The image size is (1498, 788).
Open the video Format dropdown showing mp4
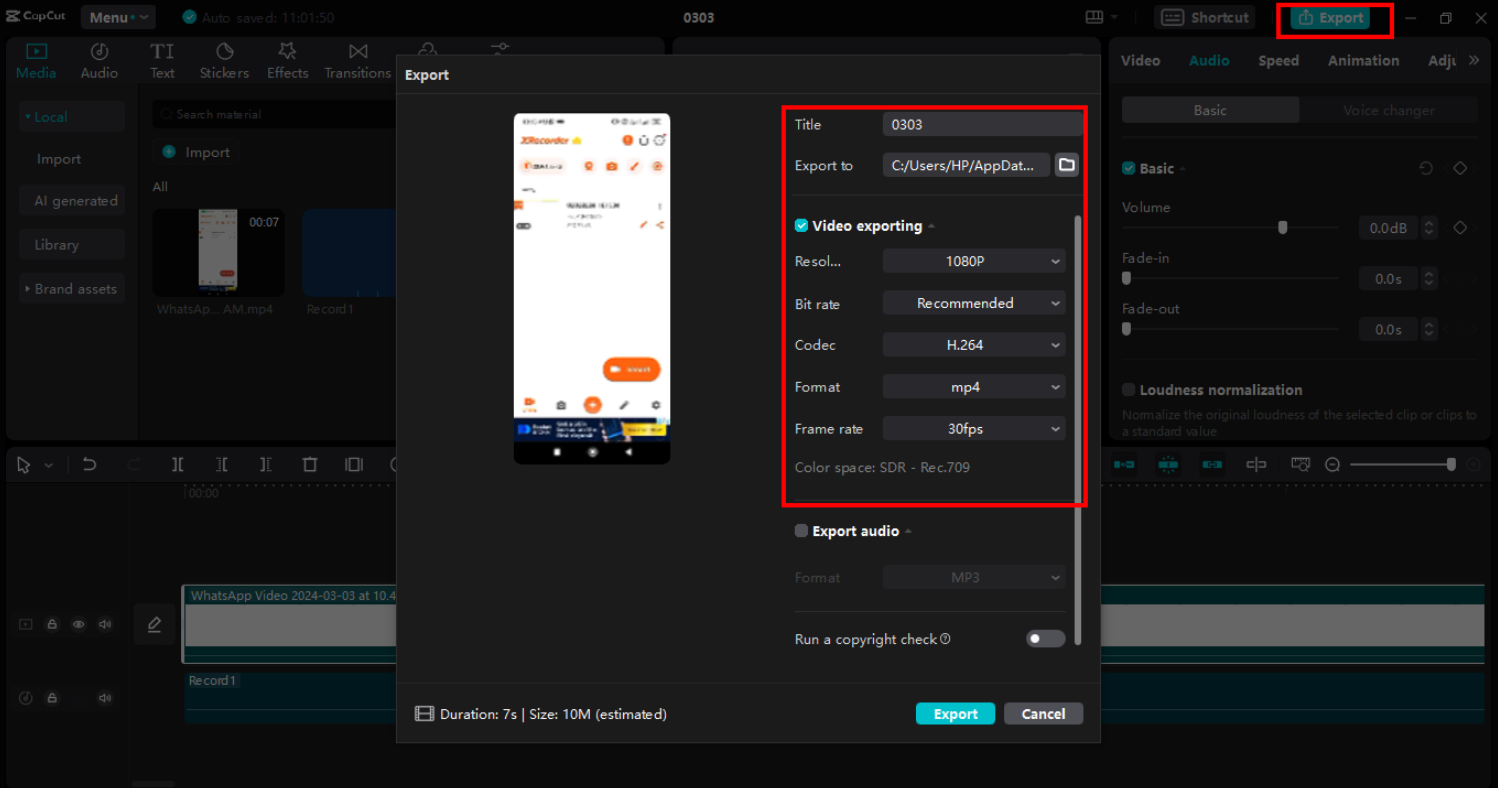pyautogui.click(x=974, y=387)
